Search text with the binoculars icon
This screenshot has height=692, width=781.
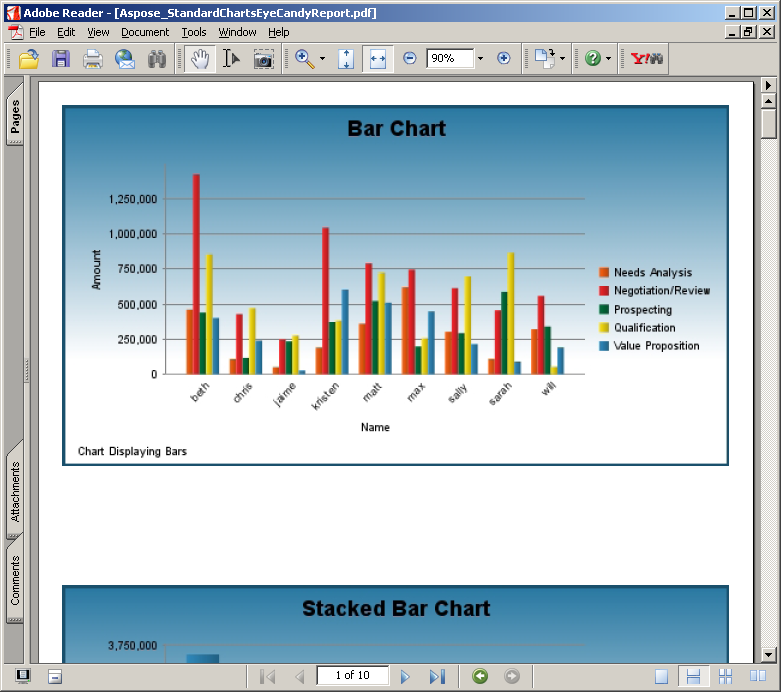(x=156, y=59)
